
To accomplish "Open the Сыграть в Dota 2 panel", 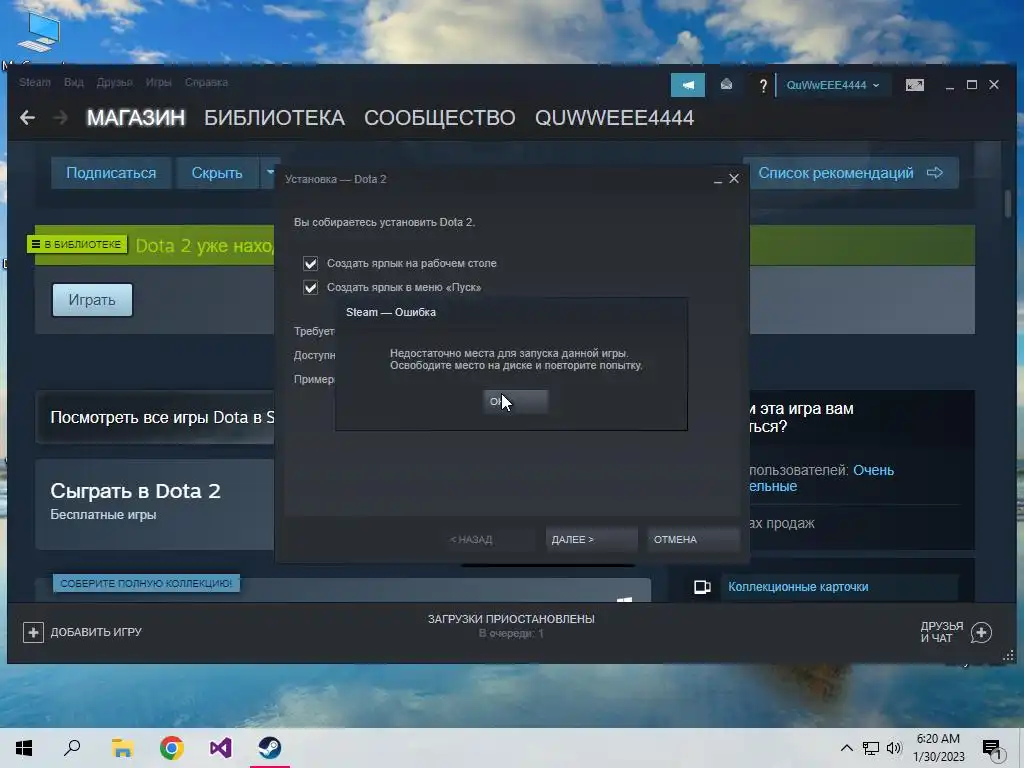I will tap(155, 503).
